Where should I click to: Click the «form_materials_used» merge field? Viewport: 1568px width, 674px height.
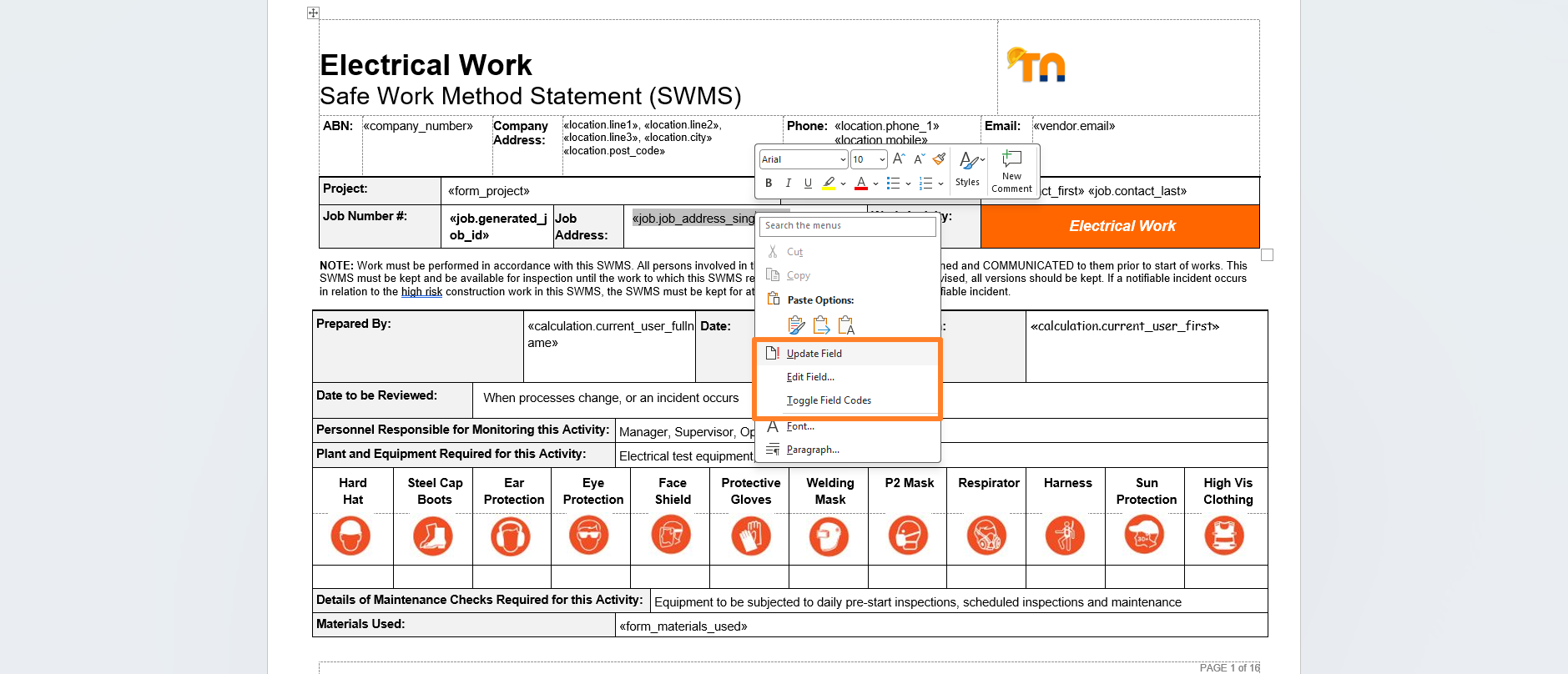[x=683, y=626]
